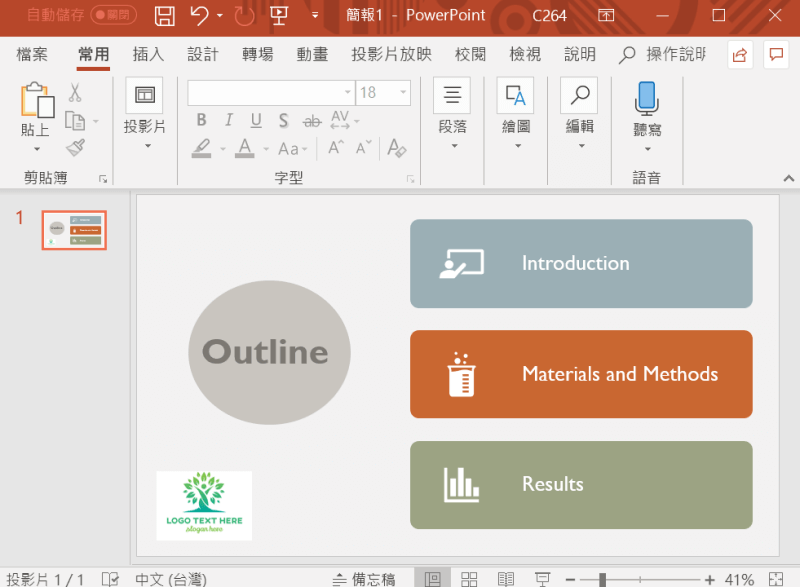The height and width of the screenshot is (587, 800).
Task: Collapse the ribbon chevron
Action: tap(788, 178)
